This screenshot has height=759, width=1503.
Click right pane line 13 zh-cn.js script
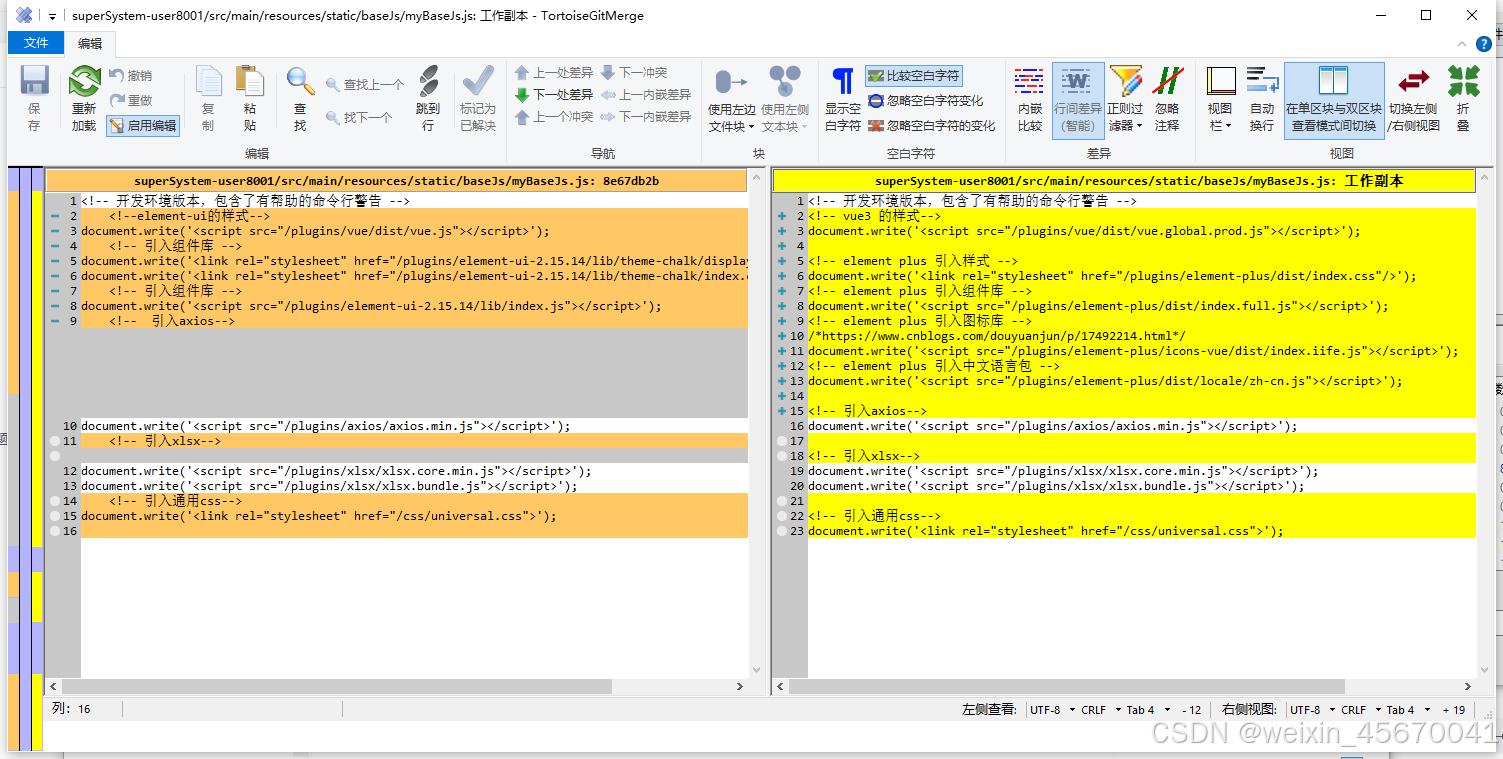(x=1105, y=381)
